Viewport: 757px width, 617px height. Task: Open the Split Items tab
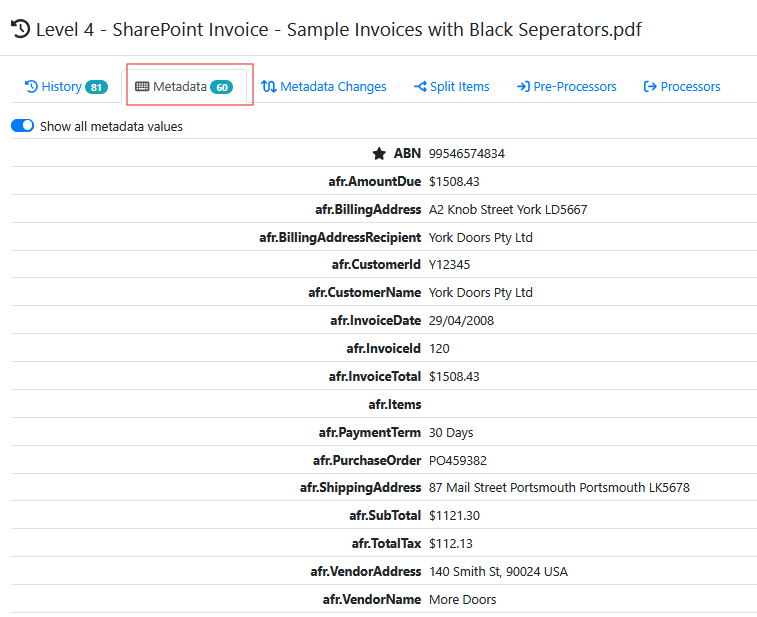point(459,87)
